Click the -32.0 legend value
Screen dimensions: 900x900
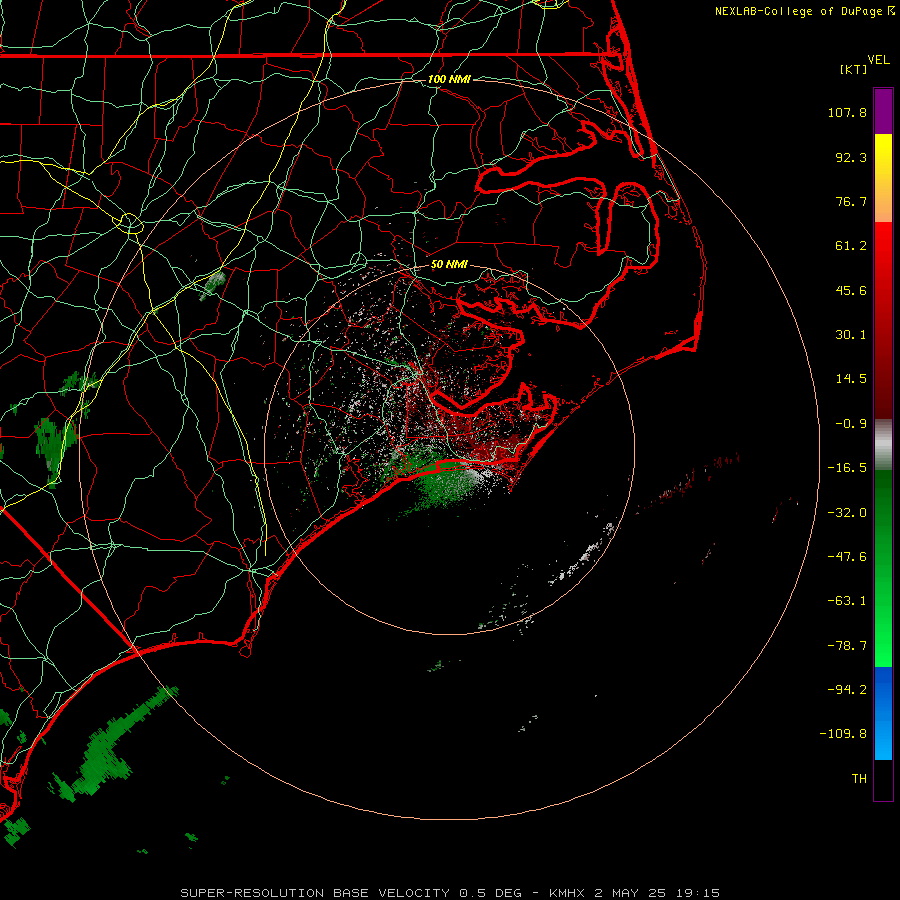(847, 513)
